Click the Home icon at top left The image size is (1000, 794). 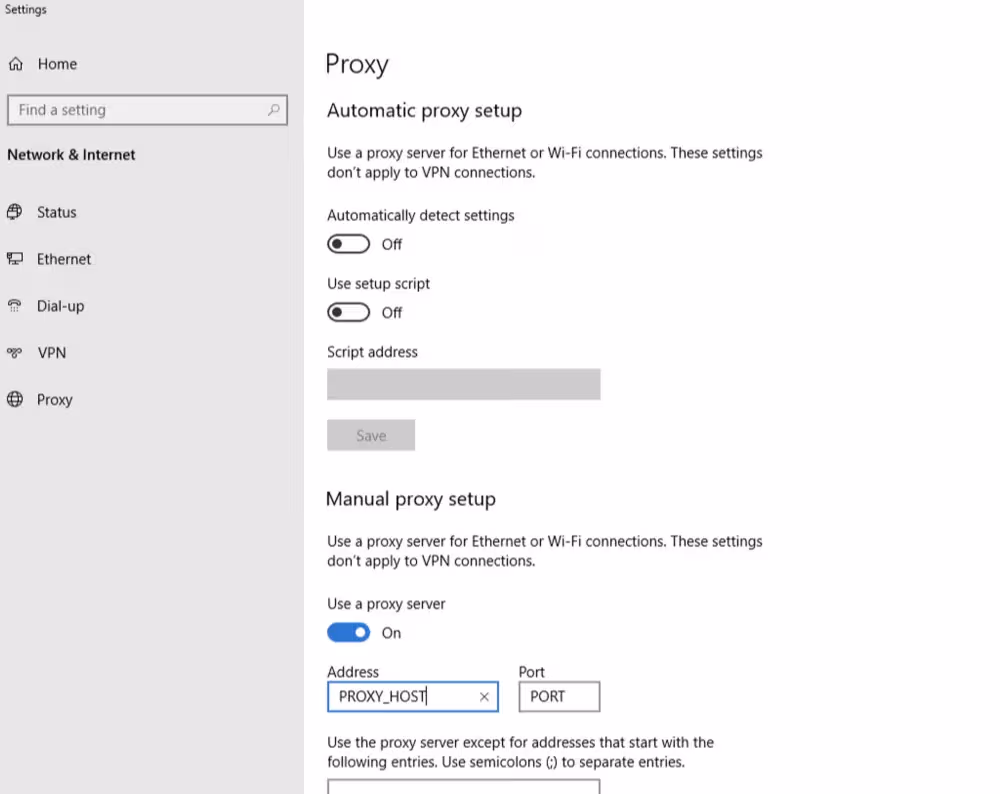coord(16,63)
